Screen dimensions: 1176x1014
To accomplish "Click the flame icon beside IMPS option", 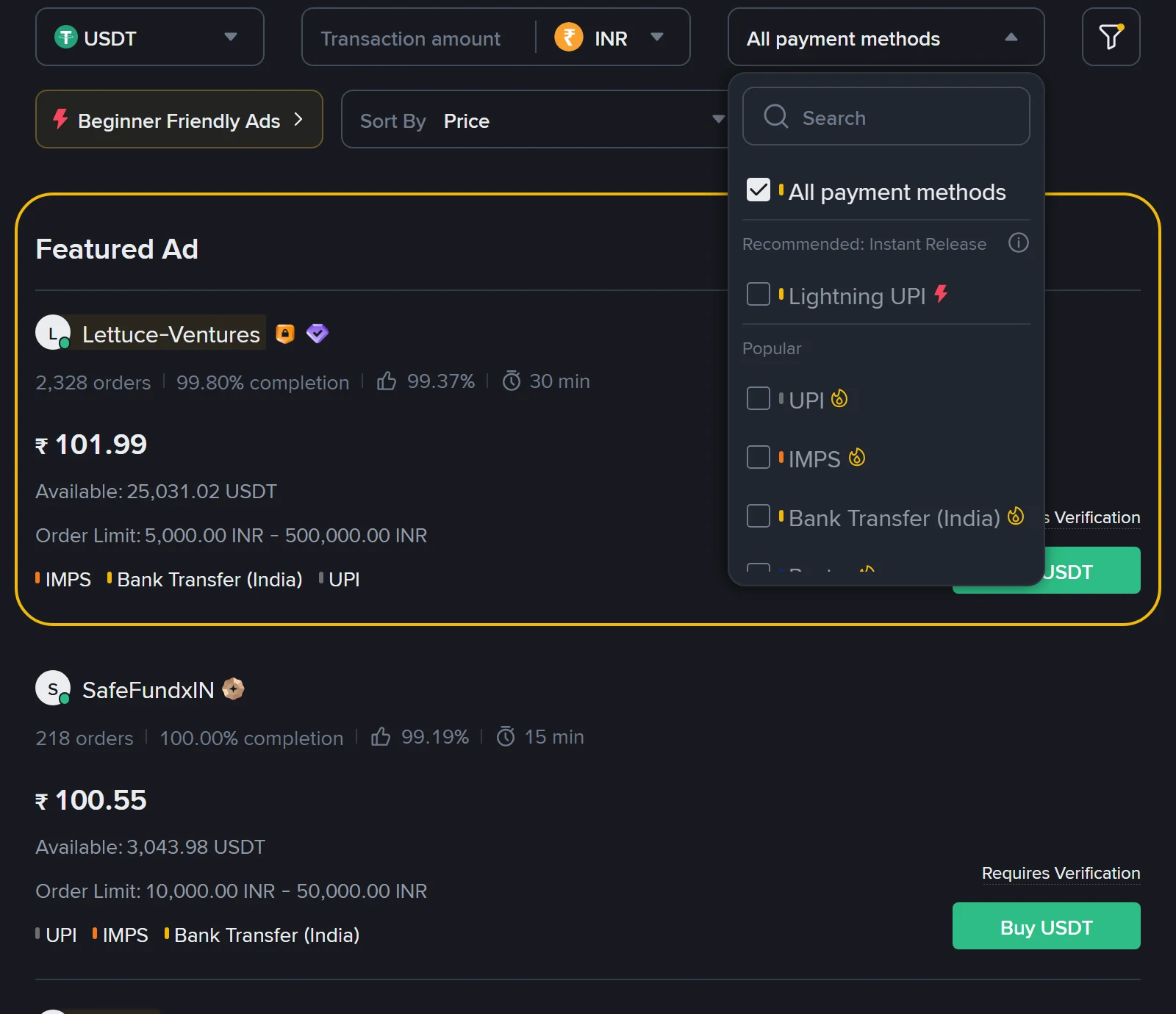I will point(857,458).
